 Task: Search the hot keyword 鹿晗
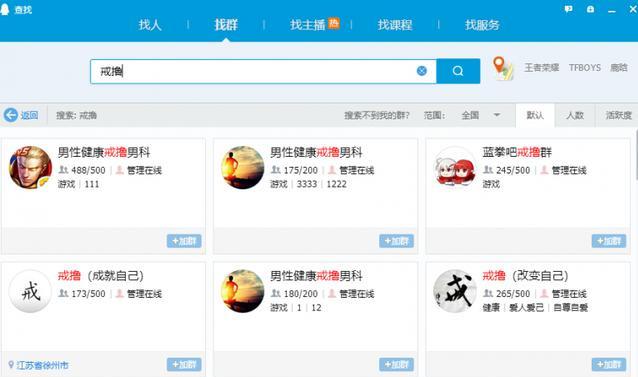[x=619, y=68]
